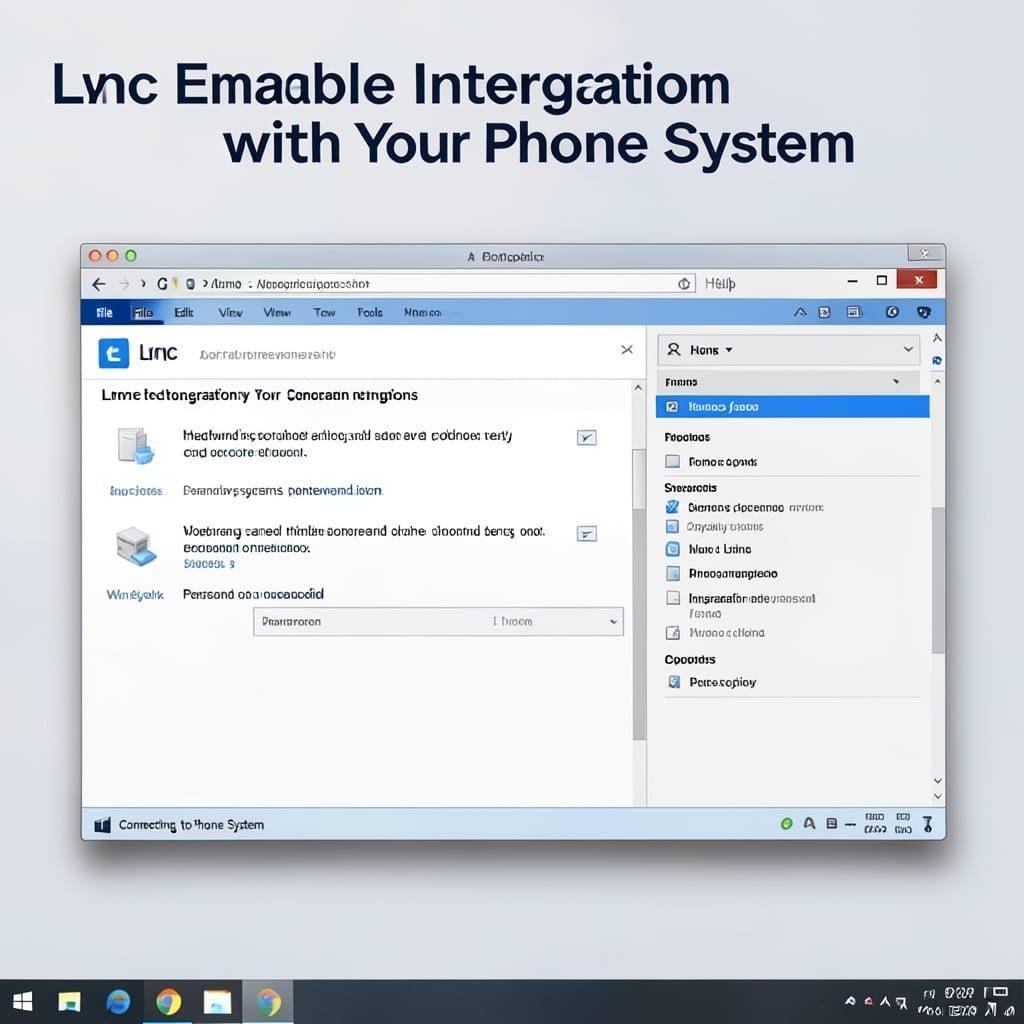
Task: Expand the chevron at right of Hons box
Action: tap(908, 349)
